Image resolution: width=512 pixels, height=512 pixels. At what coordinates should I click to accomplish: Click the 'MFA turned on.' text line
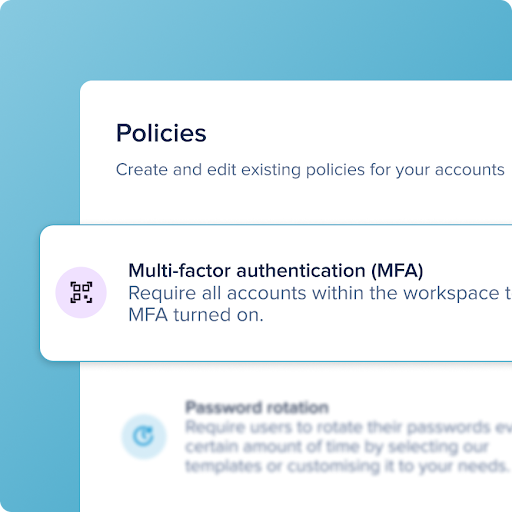196,315
